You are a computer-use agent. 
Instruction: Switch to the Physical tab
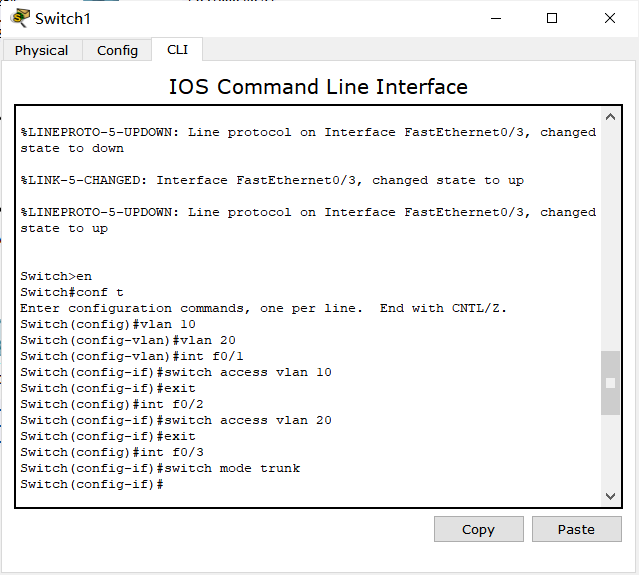point(42,50)
